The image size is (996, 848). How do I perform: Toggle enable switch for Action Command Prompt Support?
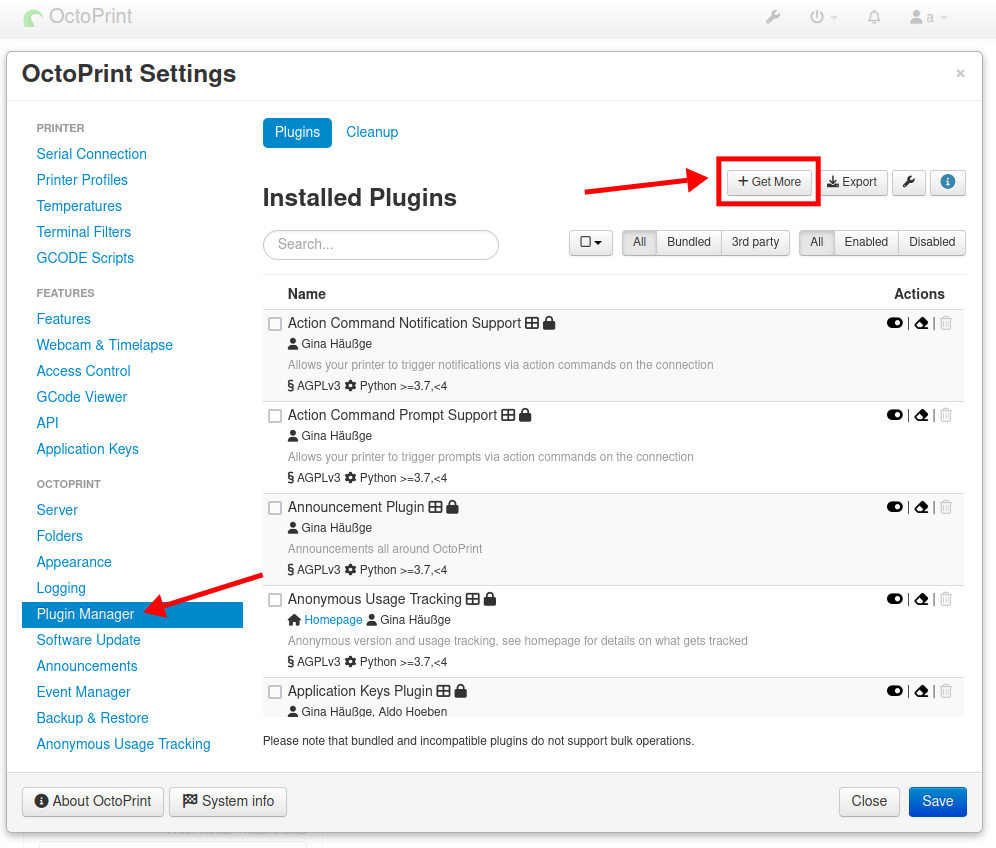click(894, 415)
